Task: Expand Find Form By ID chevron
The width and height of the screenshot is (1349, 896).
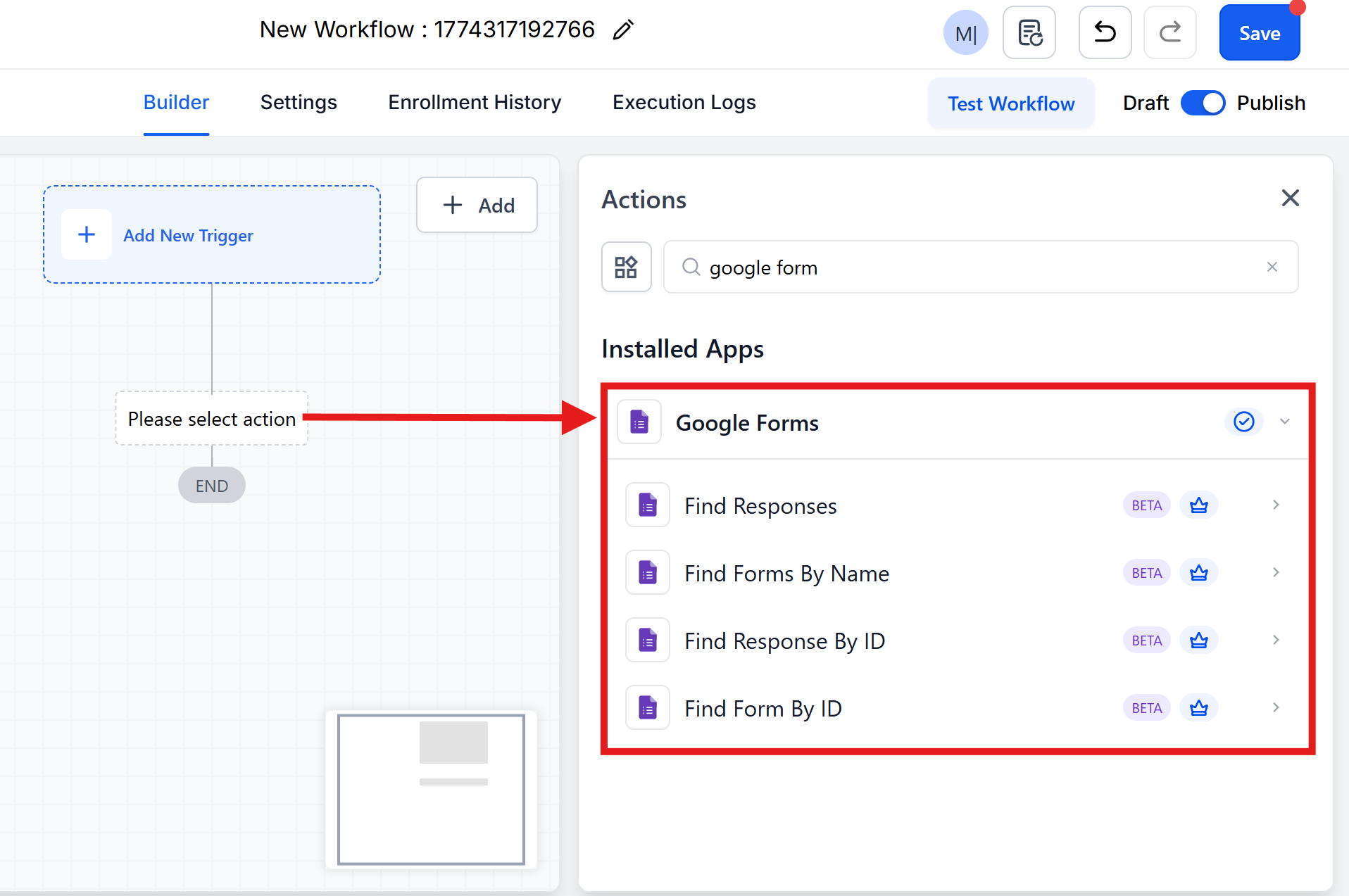Action: tap(1276, 708)
